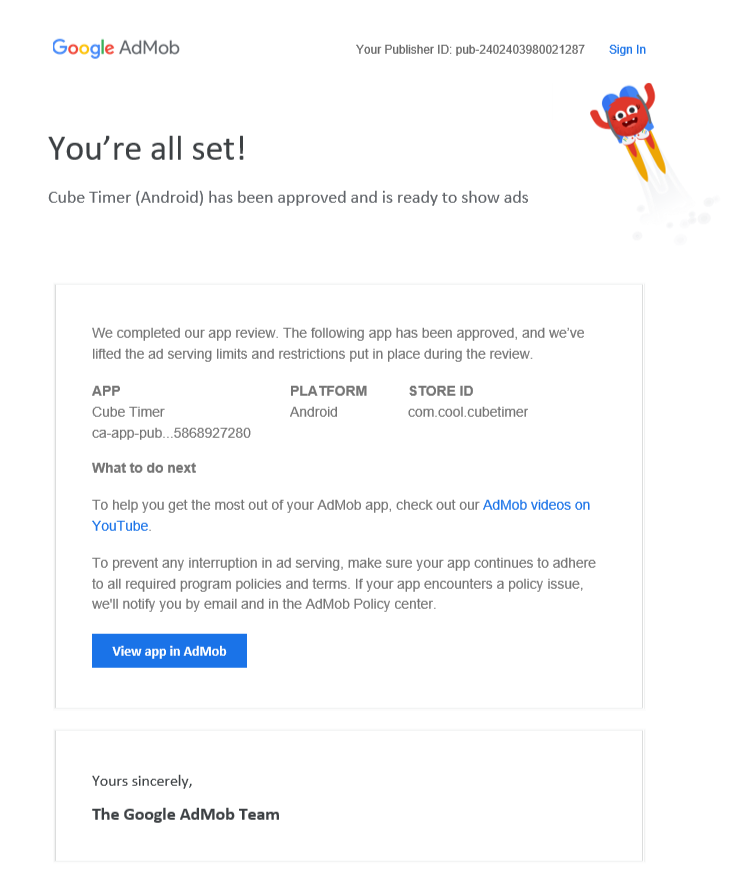
Task: Click the app review completed paragraph
Action: point(338,343)
